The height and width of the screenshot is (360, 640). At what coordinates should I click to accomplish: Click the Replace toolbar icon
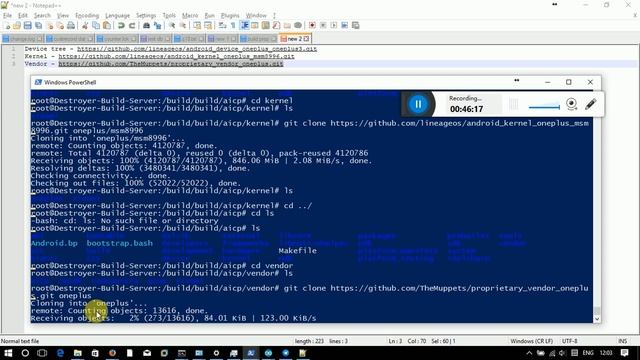(157, 25)
